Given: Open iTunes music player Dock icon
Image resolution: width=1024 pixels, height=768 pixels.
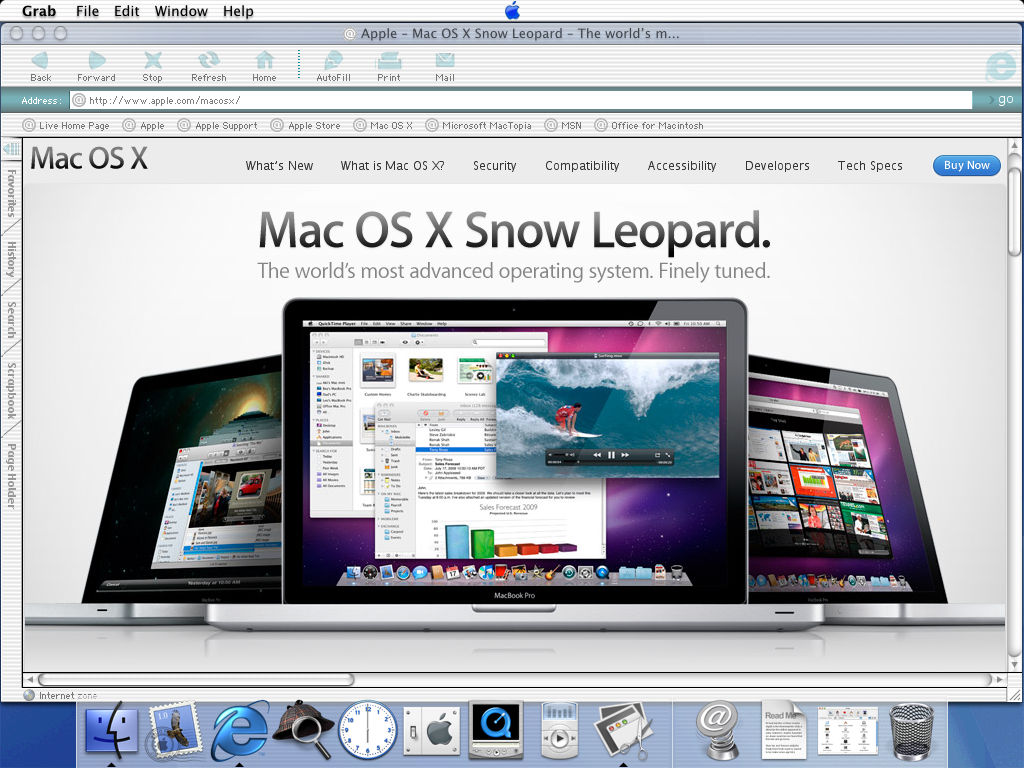Looking at the screenshot, I should 560,731.
